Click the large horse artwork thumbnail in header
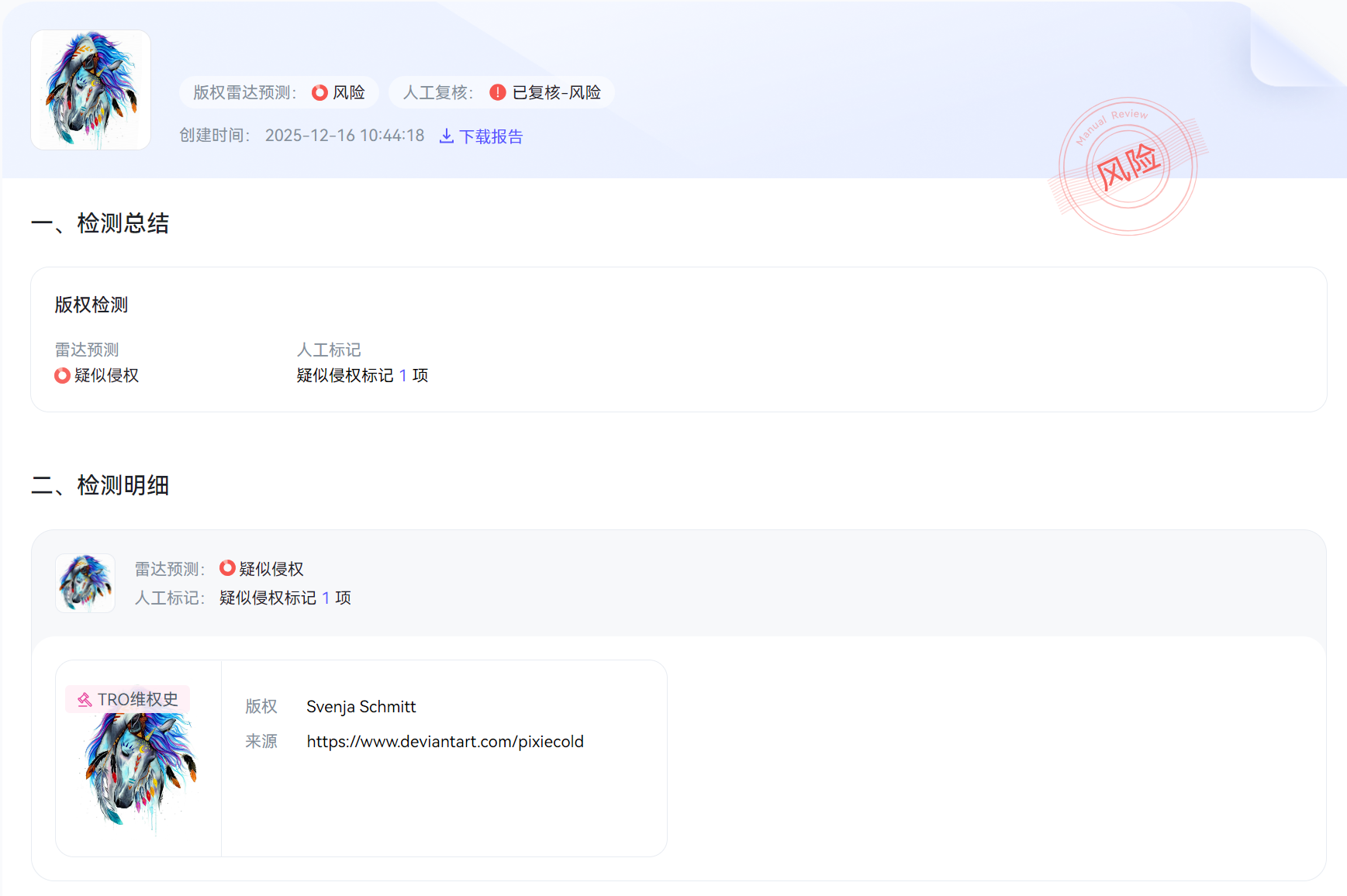Image resolution: width=1347 pixels, height=896 pixels. [91, 90]
